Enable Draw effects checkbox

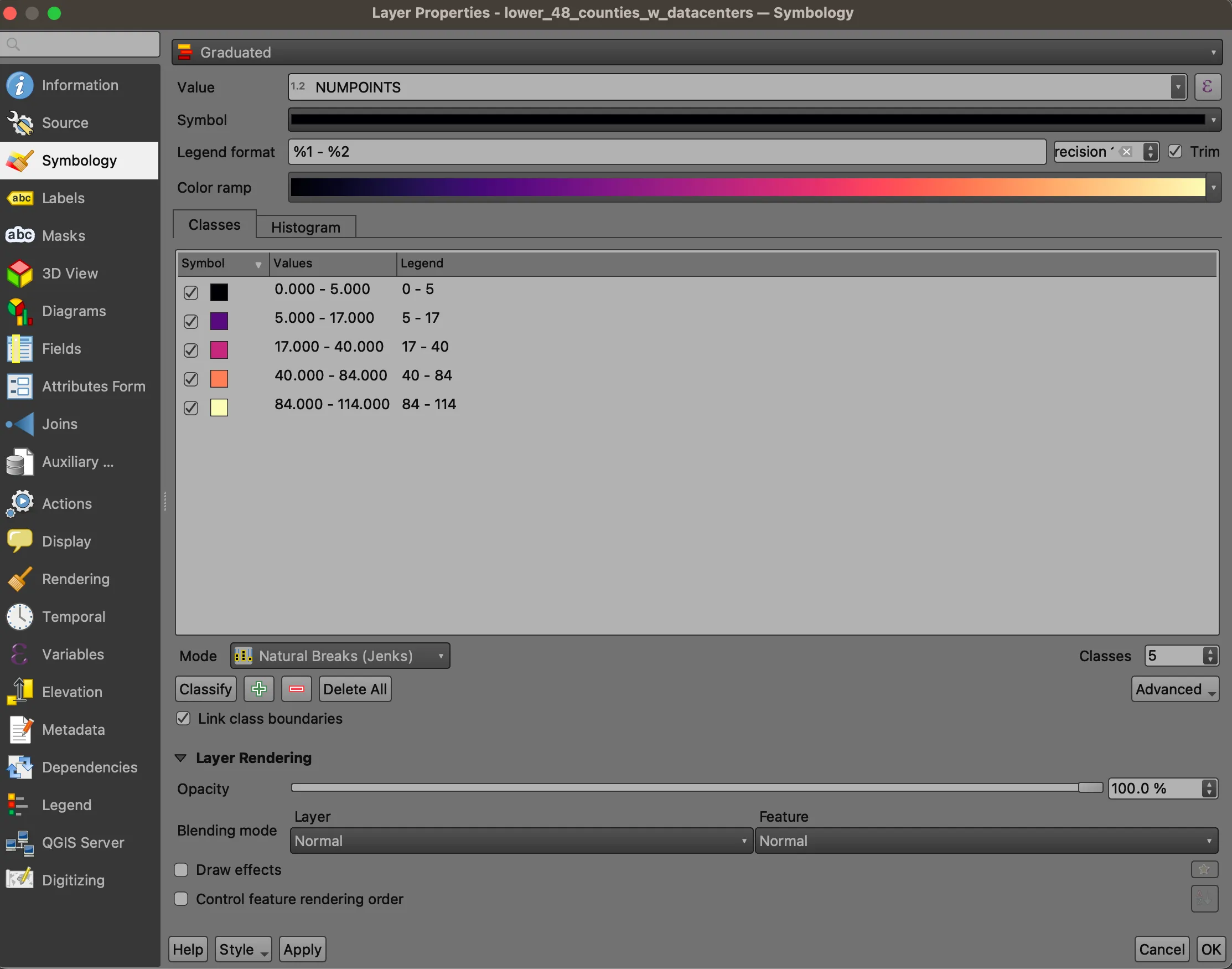(x=182, y=870)
